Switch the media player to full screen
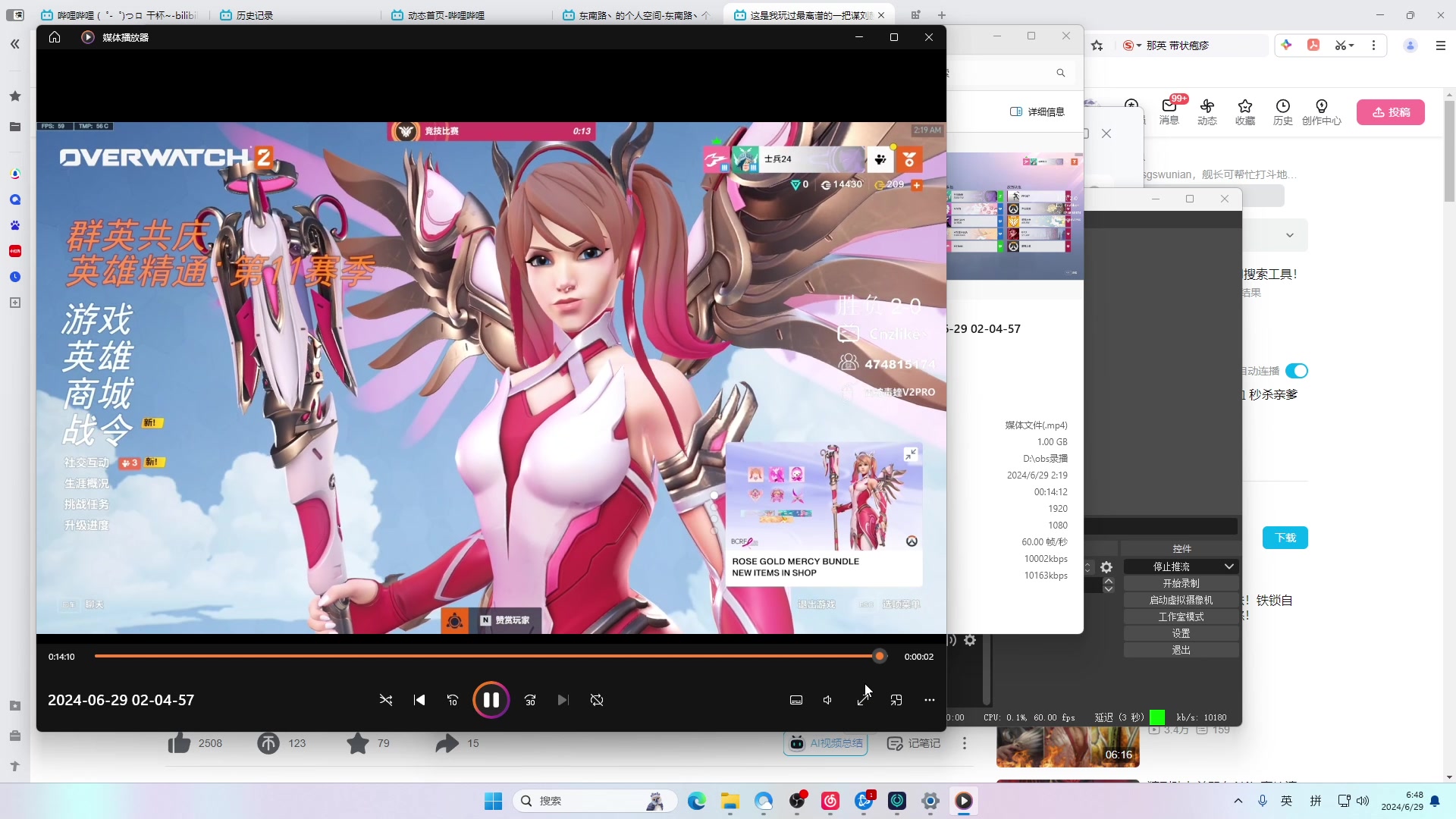Screen dimensions: 1456x819 click(863, 700)
